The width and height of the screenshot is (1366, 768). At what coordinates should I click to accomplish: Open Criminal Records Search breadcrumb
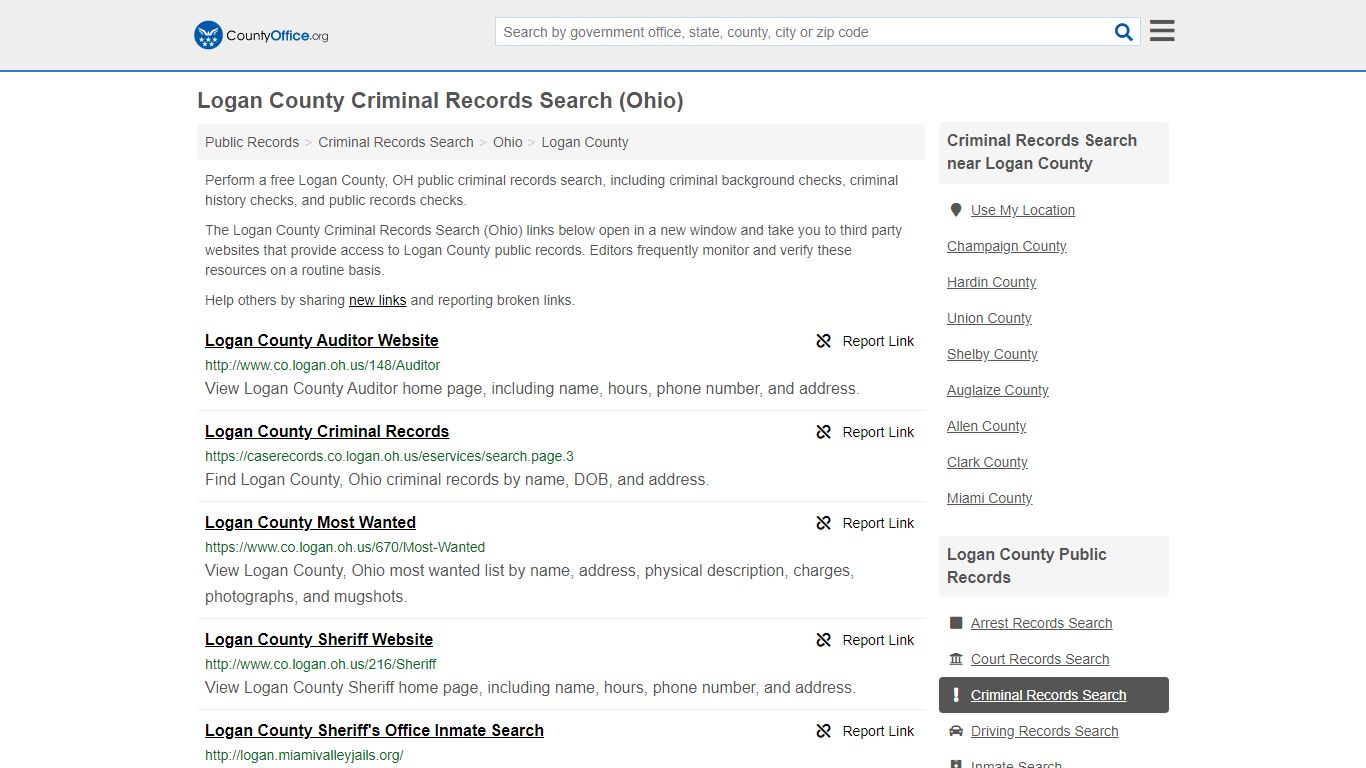(x=396, y=142)
